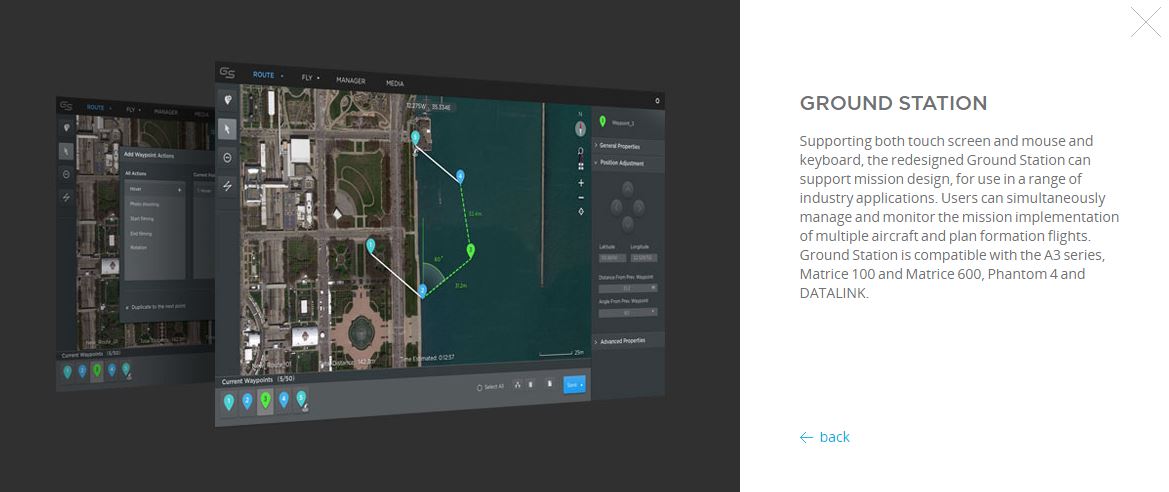This screenshot has width=1169, height=492.
Task: Open the FLY menu tab
Action: [x=309, y=77]
